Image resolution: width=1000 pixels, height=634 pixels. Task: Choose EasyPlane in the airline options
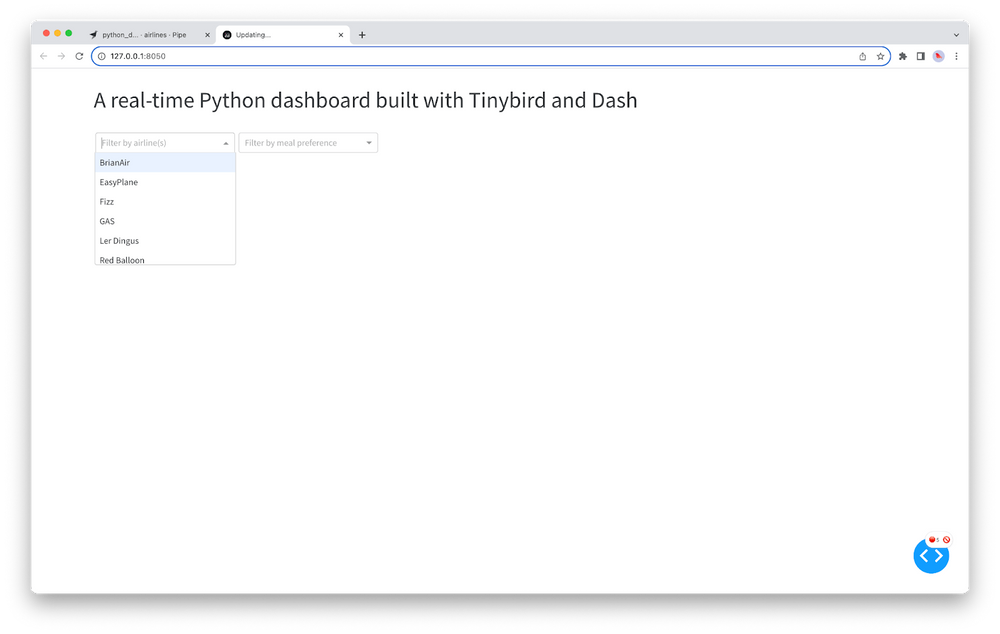pyautogui.click(x=119, y=182)
